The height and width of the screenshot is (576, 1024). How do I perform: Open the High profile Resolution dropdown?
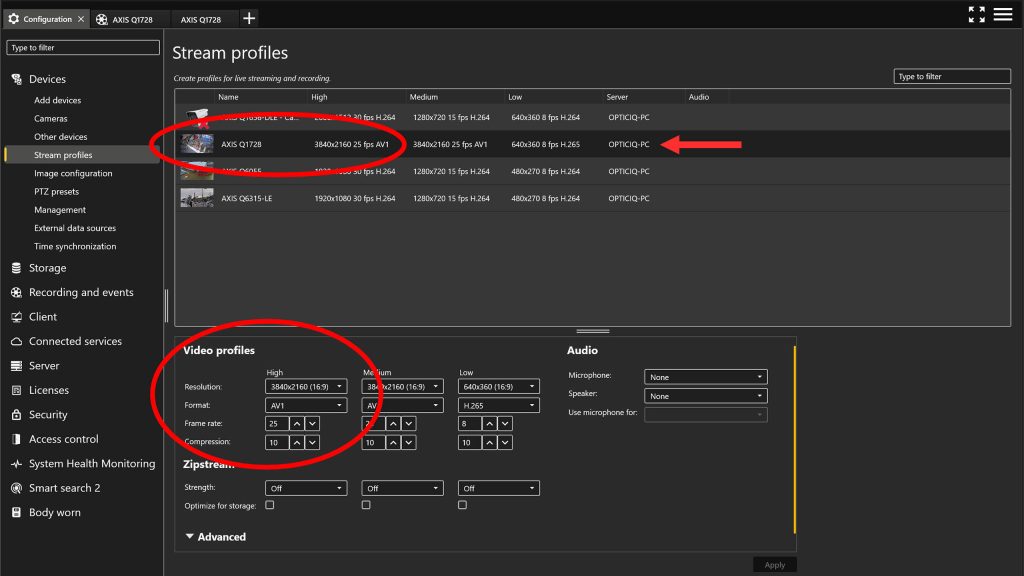[306, 386]
